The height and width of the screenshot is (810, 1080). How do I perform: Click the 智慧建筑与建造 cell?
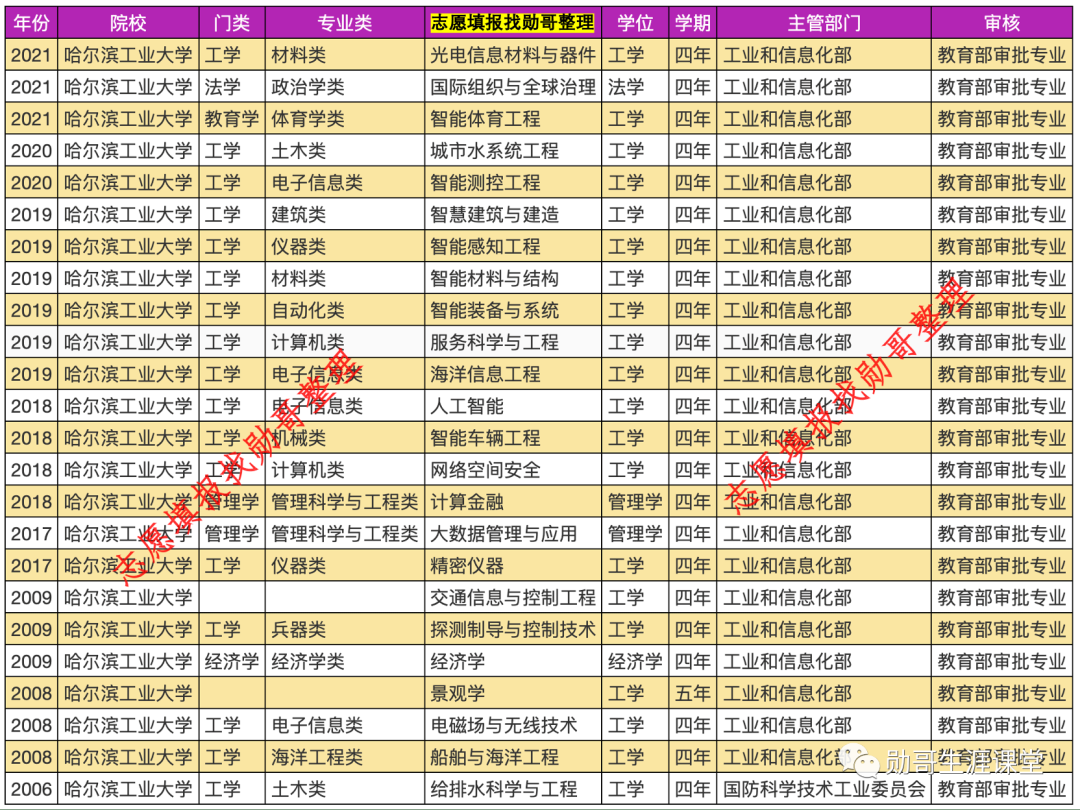click(512, 214)
